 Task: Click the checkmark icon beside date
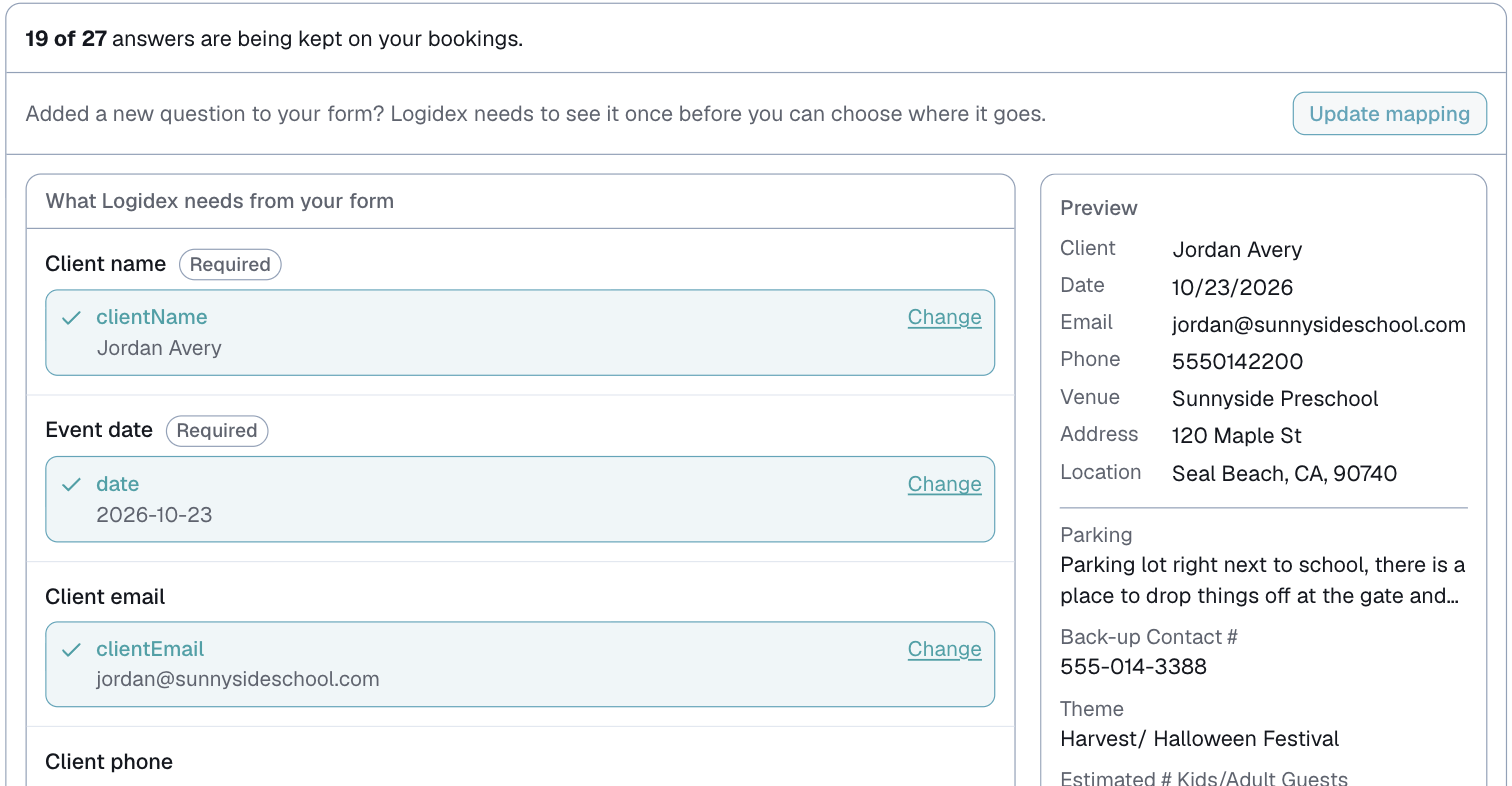[71, 485]
